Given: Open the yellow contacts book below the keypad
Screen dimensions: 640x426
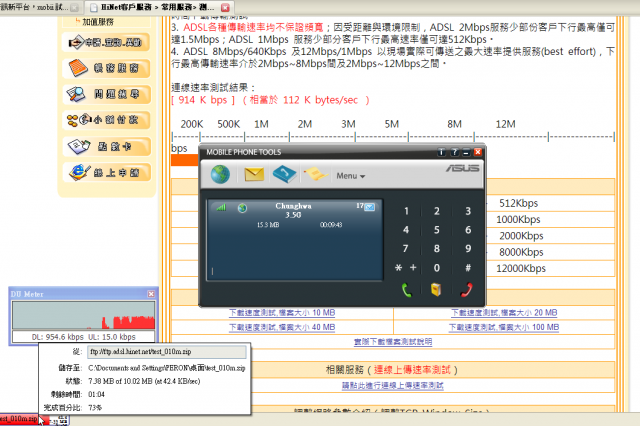Looking at the screenshot, I should [436, 289].
